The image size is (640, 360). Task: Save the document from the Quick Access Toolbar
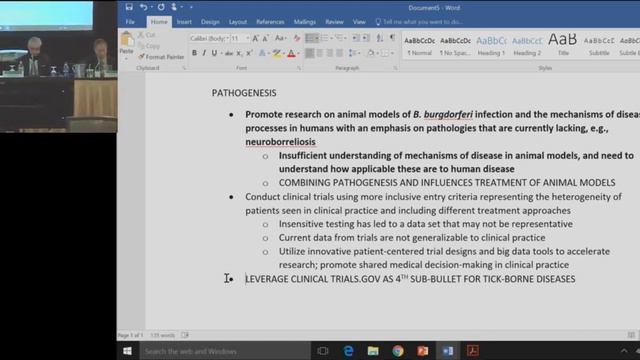[129, 7]
